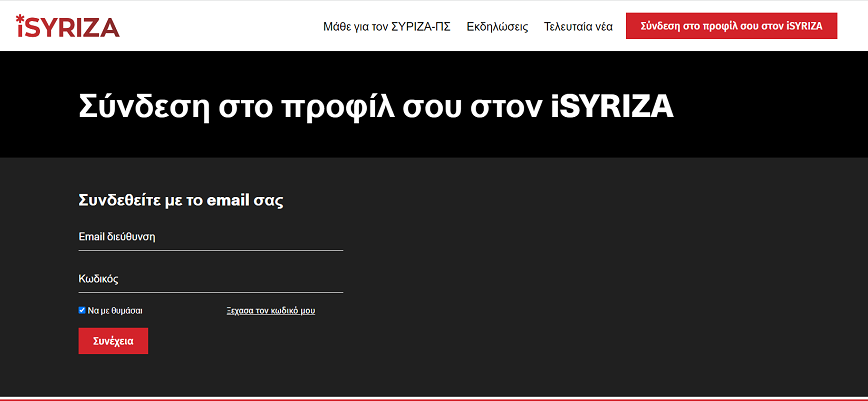Focus the Email διεύθυνση input field
Screen dimensions: 868x401
(210, 237)
